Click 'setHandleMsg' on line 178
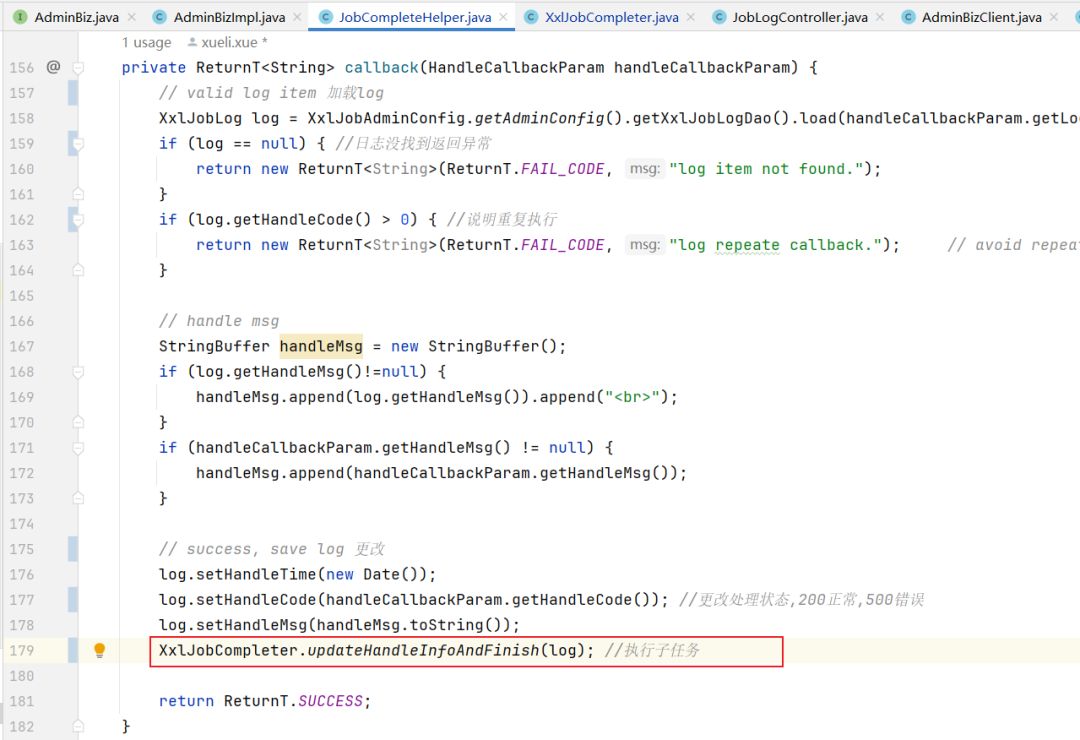This screenshot has width=1080, height=740. tap(251, 625)
